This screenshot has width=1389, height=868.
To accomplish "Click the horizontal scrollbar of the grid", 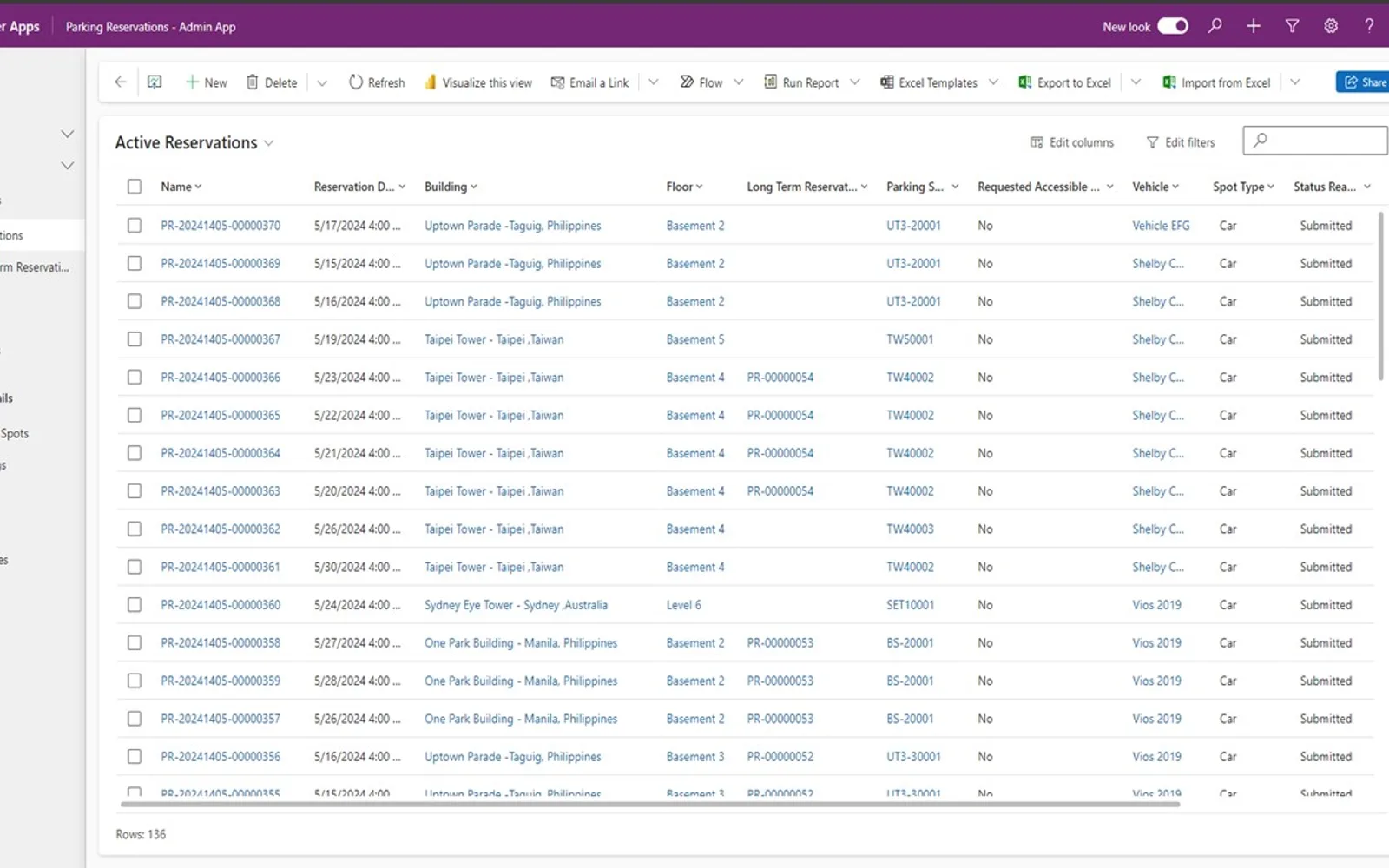I will point(648,805).
